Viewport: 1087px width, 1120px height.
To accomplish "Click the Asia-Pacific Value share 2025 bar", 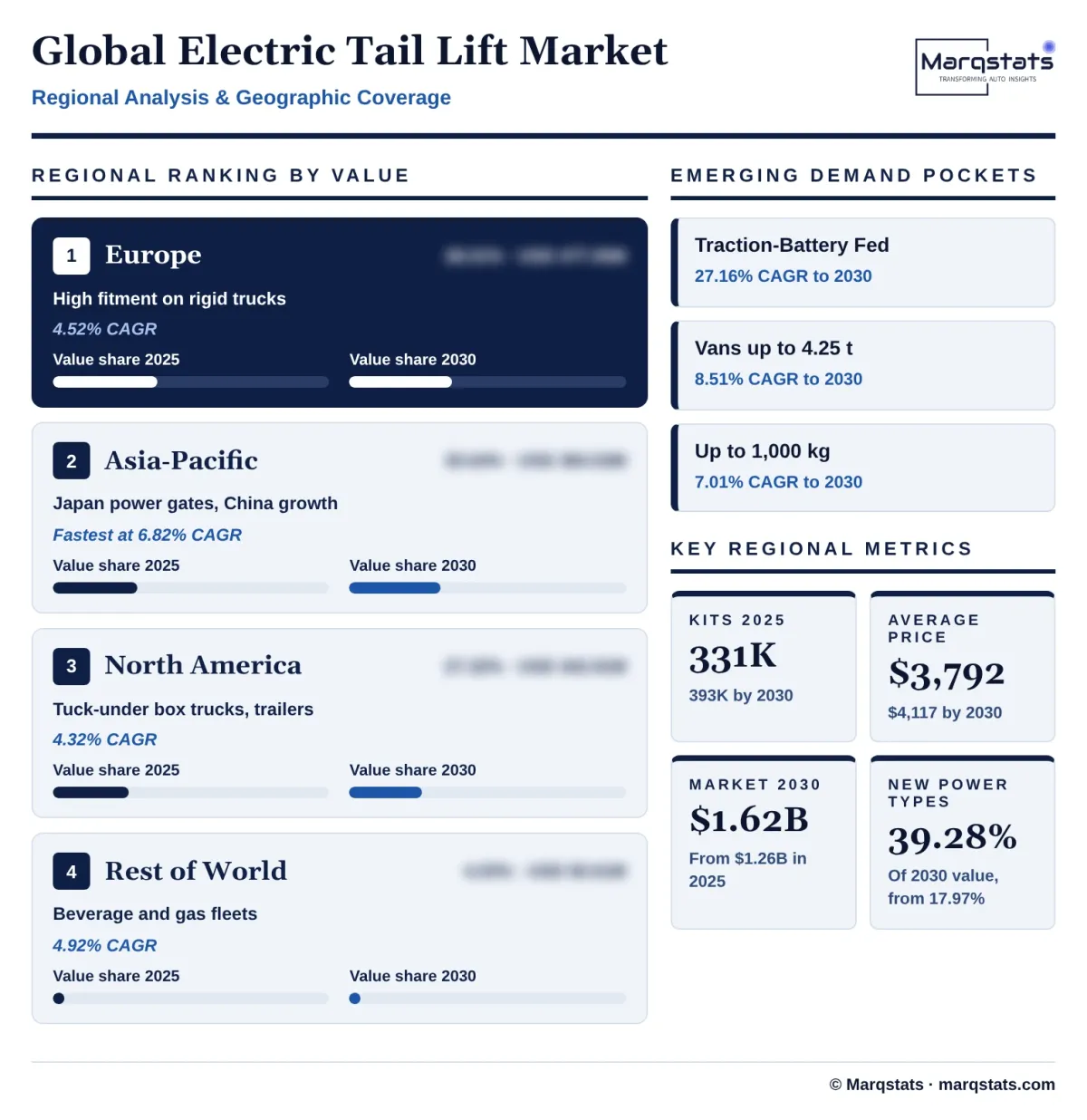I will 190,588.
